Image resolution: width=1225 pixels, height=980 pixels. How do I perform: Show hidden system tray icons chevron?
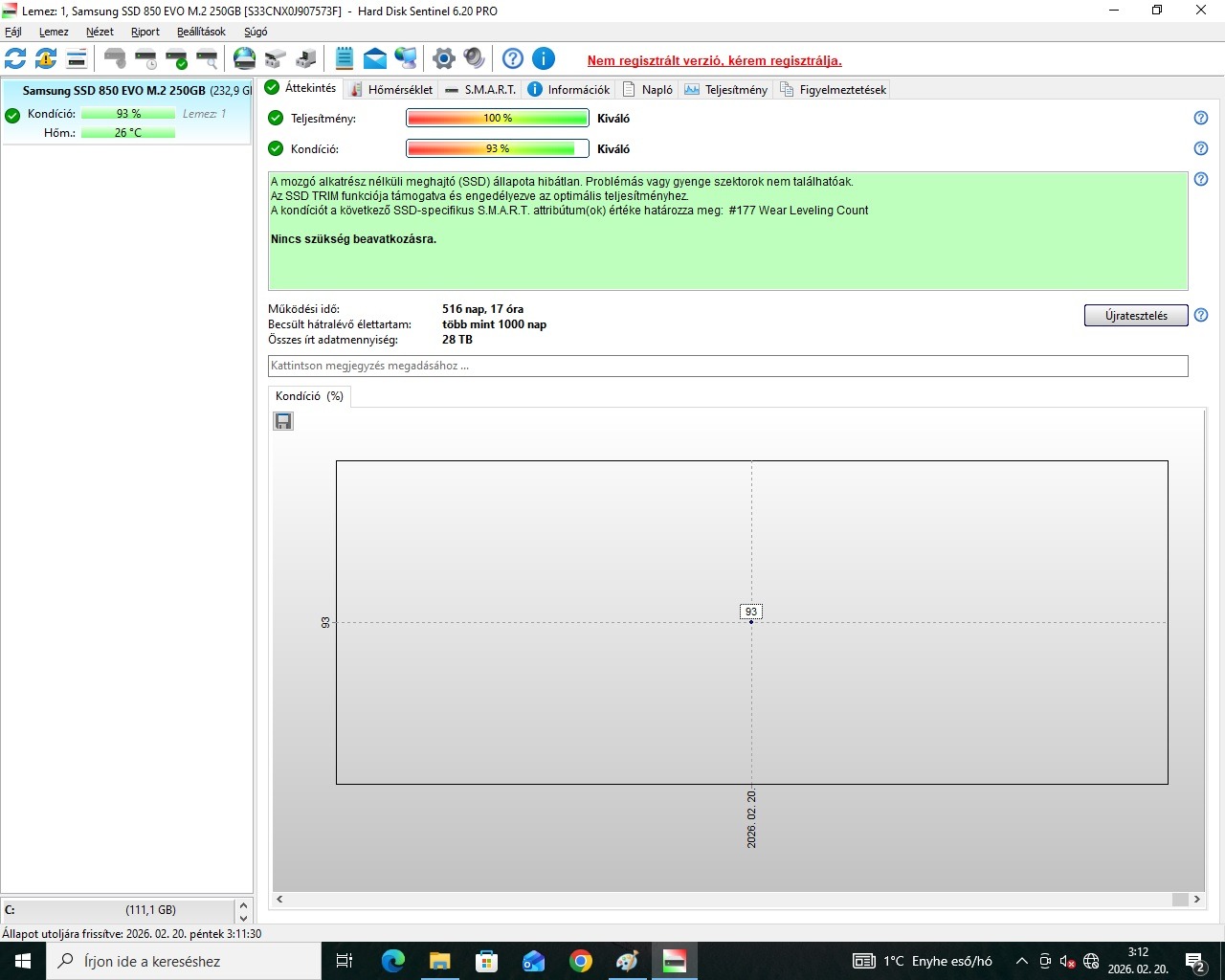coord(1021,961)
